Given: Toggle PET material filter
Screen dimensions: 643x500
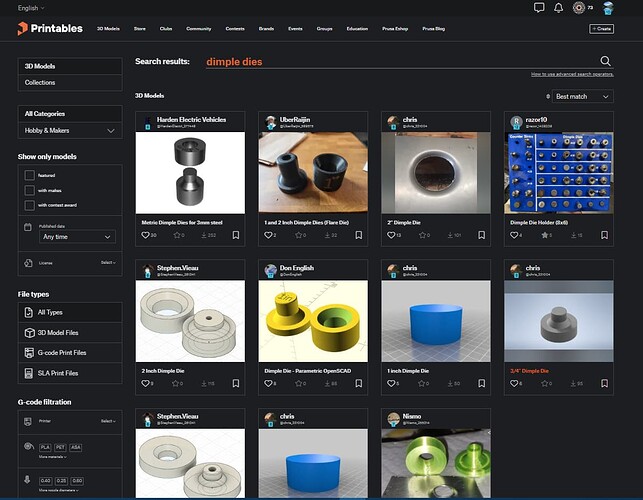Looking at the screenshot, I should [60, 447].
